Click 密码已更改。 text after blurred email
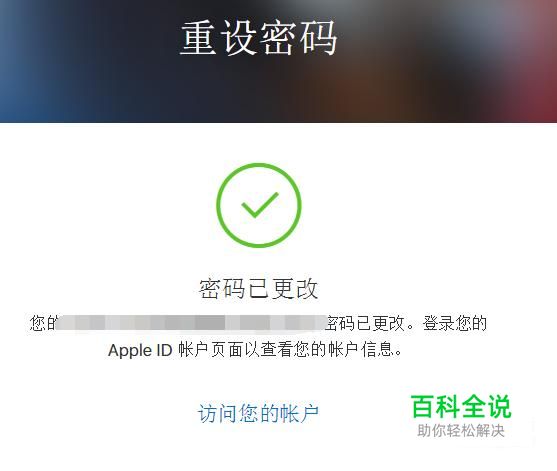557x471 pixels. point(370,323)
